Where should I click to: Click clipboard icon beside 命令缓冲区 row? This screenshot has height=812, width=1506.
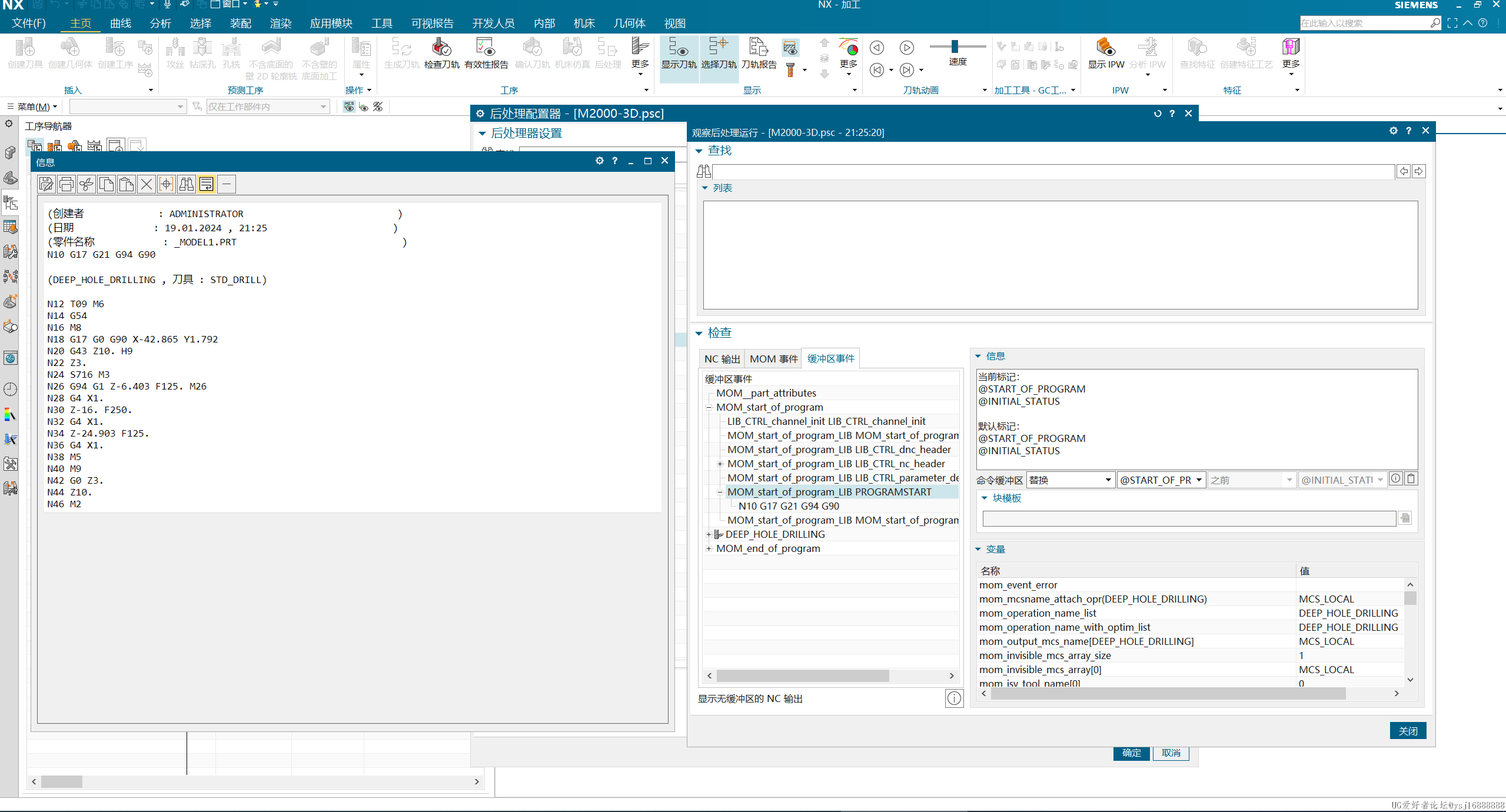click(1411, 479)
